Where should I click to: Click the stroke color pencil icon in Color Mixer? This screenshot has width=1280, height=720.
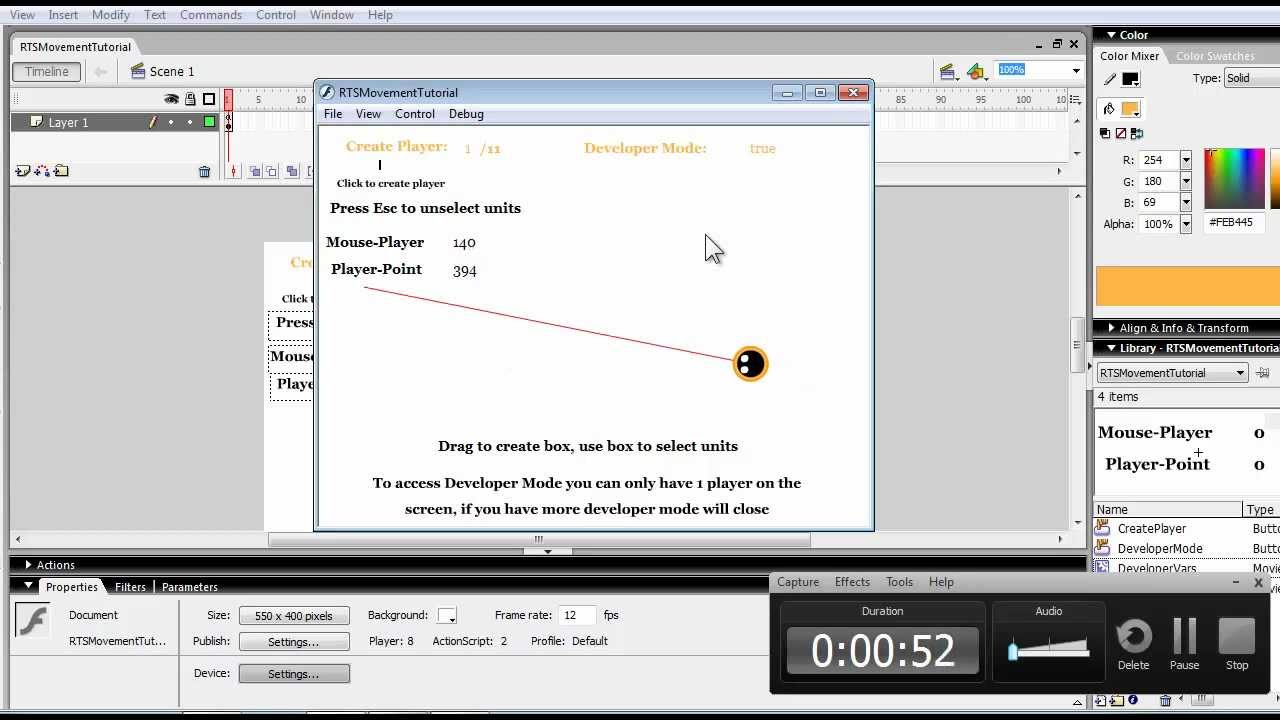click(1109, 79)
